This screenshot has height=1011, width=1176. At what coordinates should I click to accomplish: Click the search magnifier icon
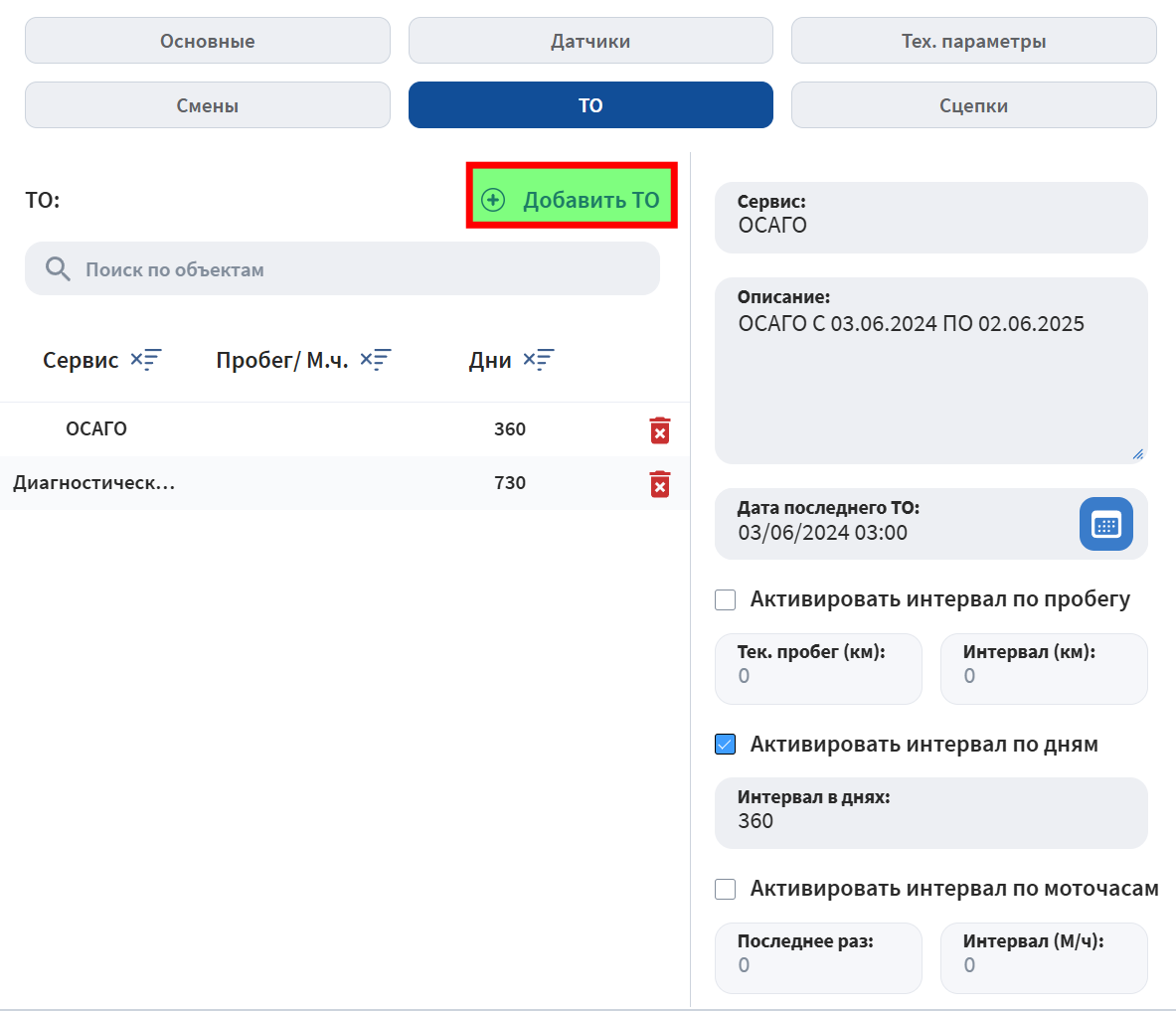[59, 269]
